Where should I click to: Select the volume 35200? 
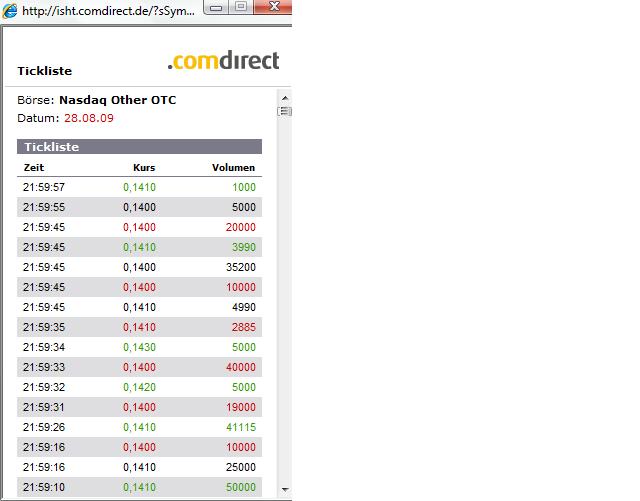241,267
